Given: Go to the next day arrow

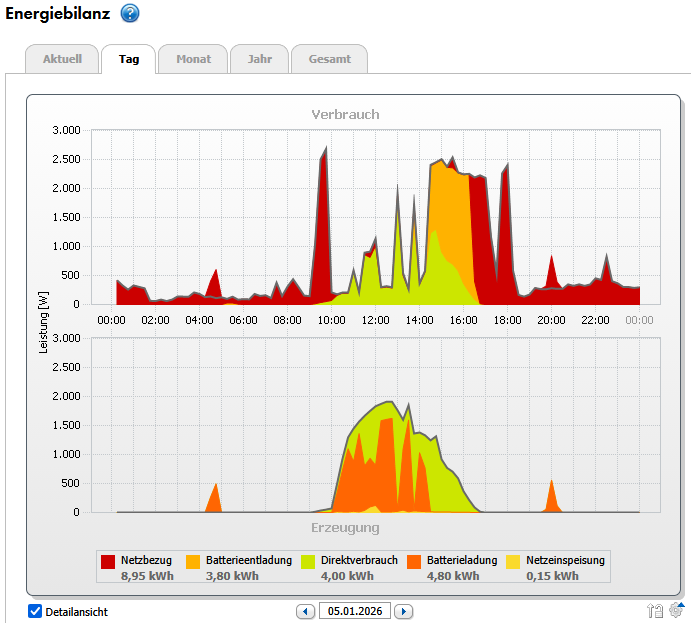Looking at the screenshot, I should tap(403, 611).
